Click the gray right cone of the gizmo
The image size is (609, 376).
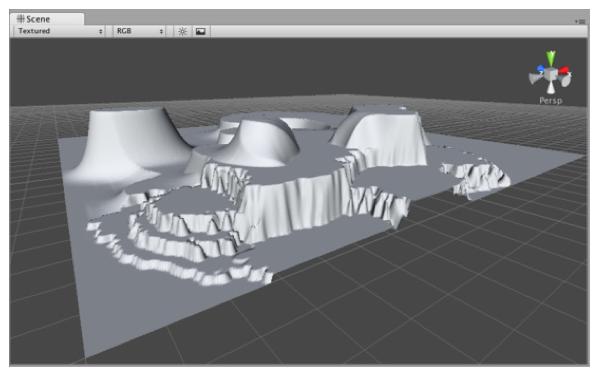pos(566,80)
